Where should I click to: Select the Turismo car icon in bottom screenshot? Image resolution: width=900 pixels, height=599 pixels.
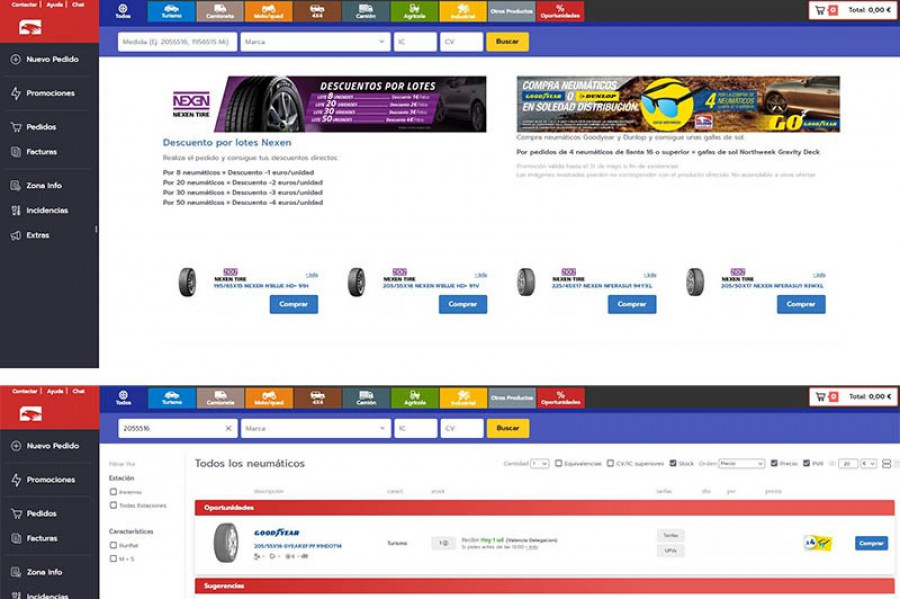[172, 395]
